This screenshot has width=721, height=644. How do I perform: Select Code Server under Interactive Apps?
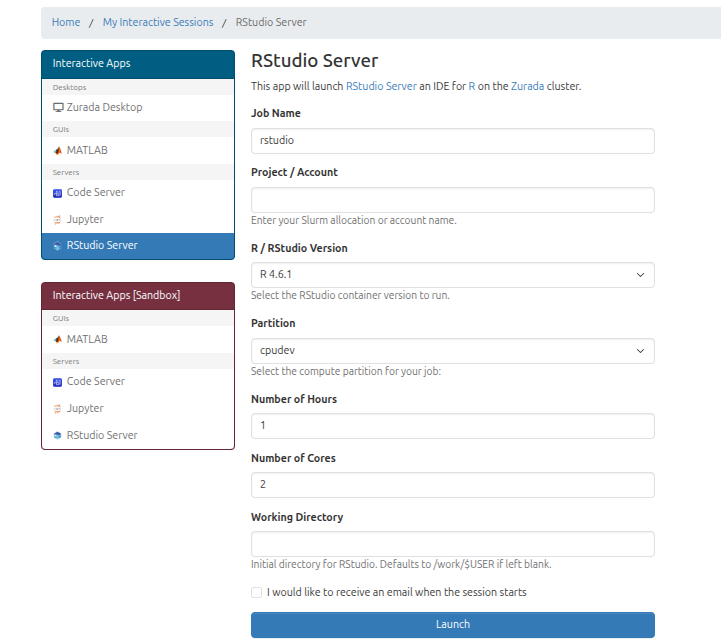[x=138, y=193]
